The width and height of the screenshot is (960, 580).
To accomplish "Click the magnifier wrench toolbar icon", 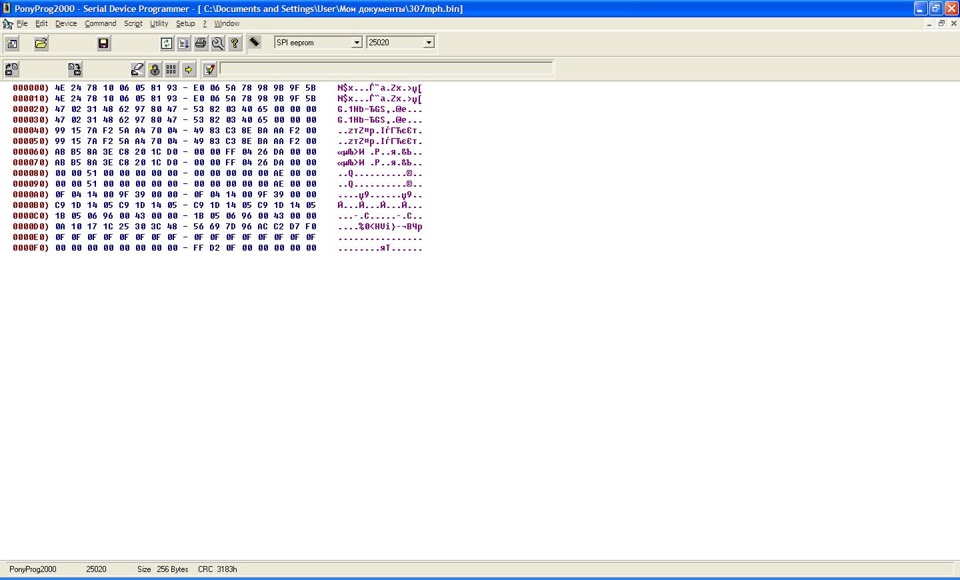I will coord(218,43).
